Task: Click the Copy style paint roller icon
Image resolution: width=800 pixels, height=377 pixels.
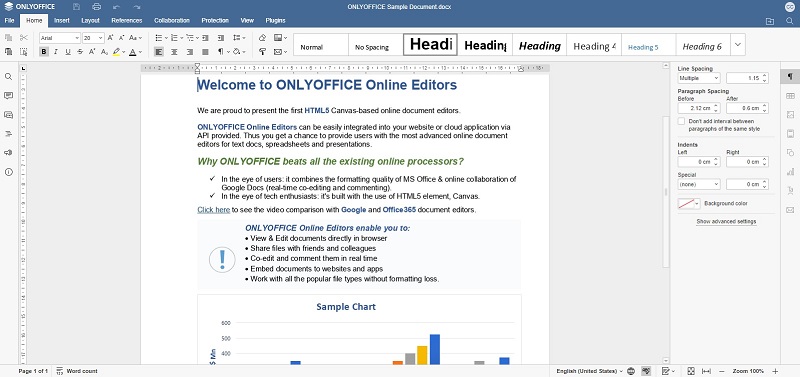Action: coord(262,52)
